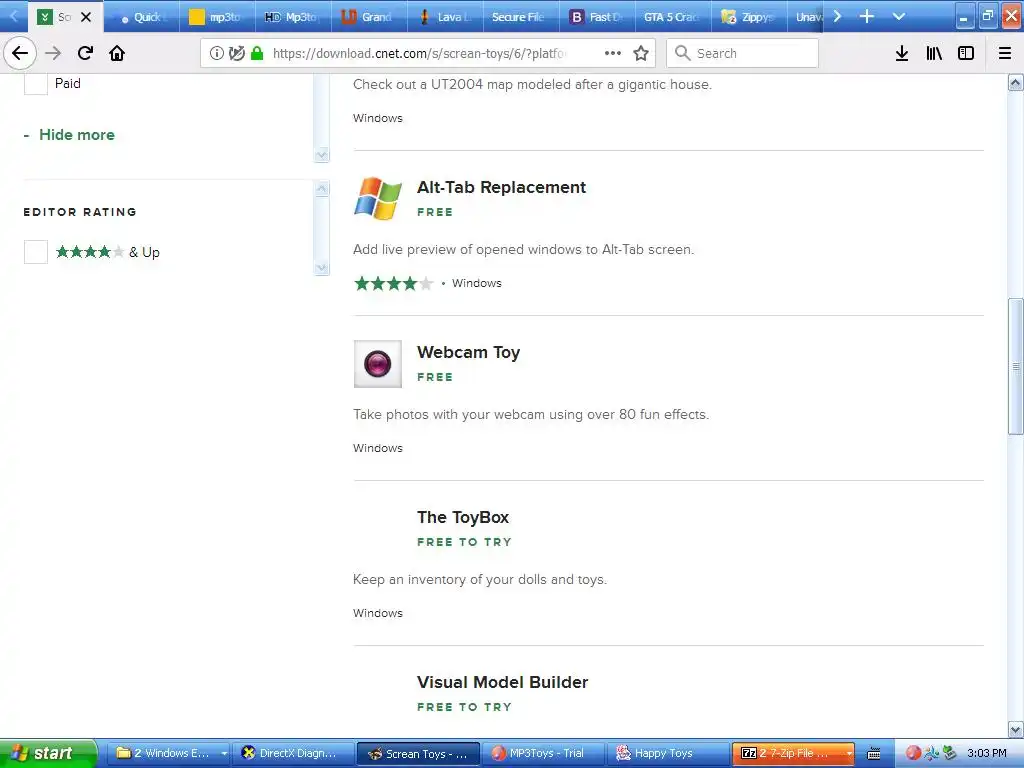Click the safely remove hardware tray icon
The height and width of the screenshot is (768, 1024).
pyautogui.click(x=950, y=753)
